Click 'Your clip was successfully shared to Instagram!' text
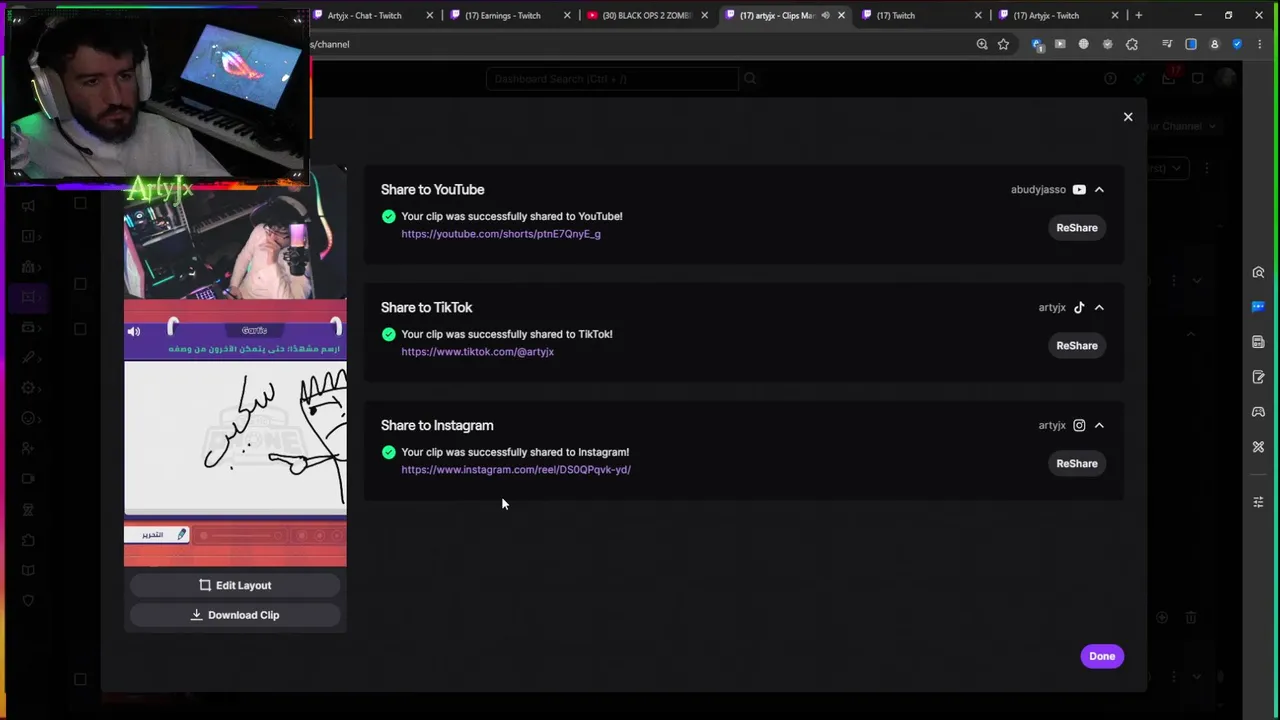 coord(515,452)
